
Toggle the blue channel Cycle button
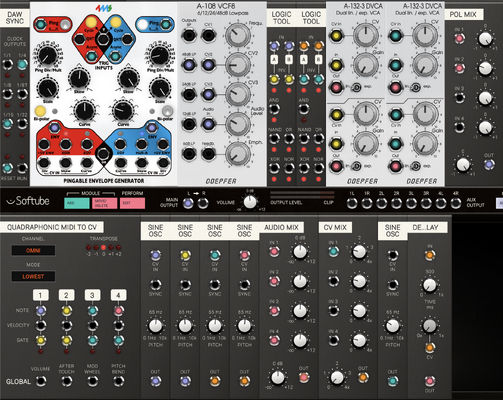pyautogui.click(x=116, y=22)
